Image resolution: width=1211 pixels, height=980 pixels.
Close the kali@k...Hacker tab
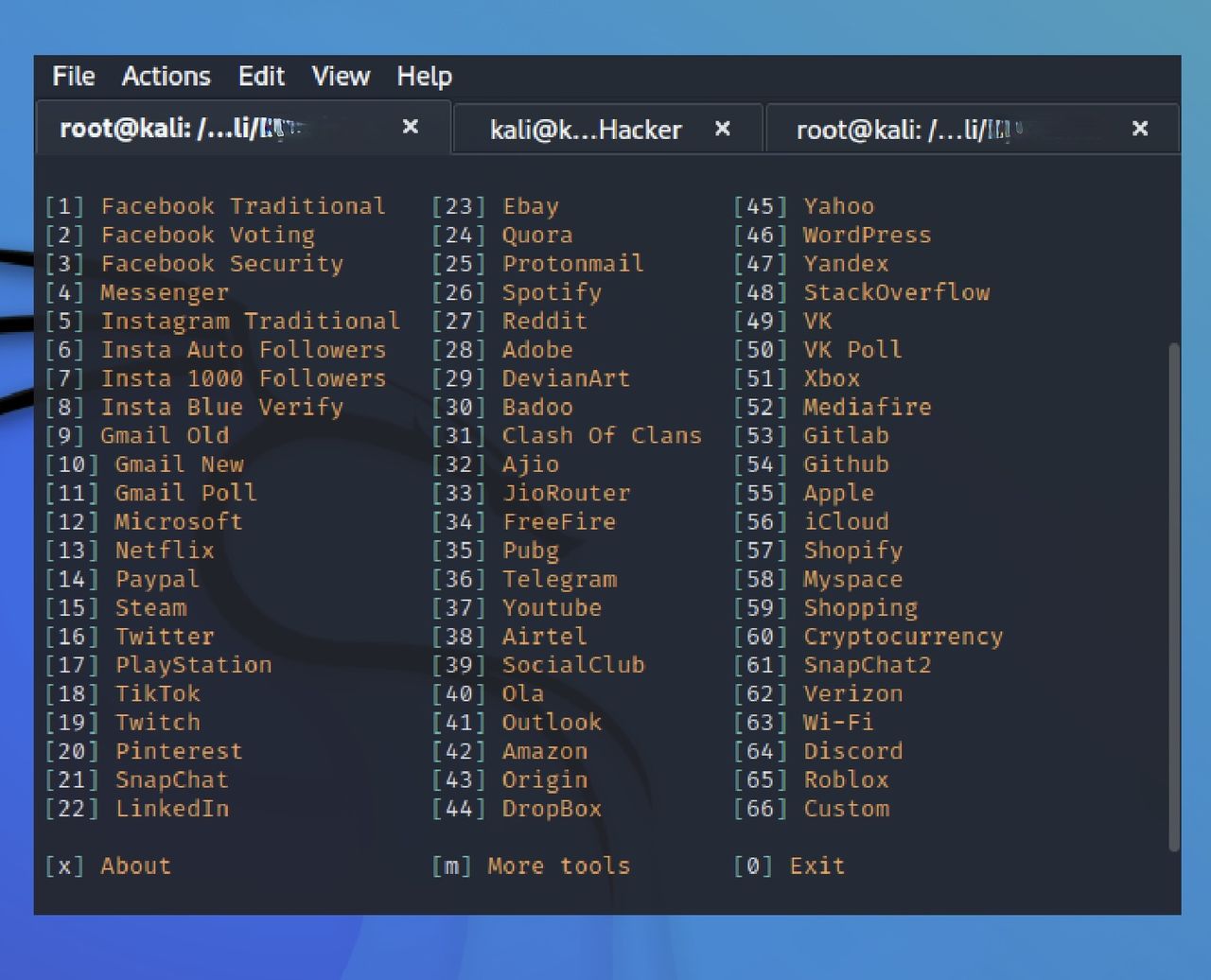point(723,128)
